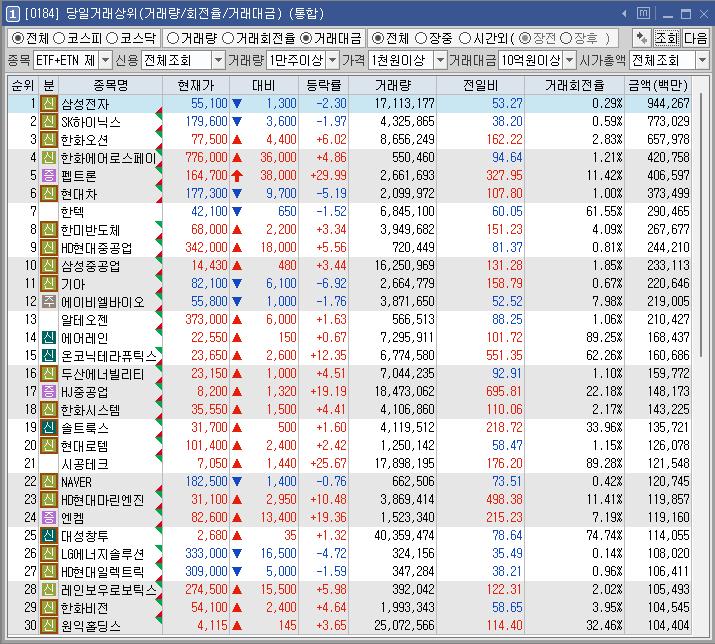Click the 증 badge icon for 펩트론
Screen dimensions: 715x644
click(x=49, y=176)
